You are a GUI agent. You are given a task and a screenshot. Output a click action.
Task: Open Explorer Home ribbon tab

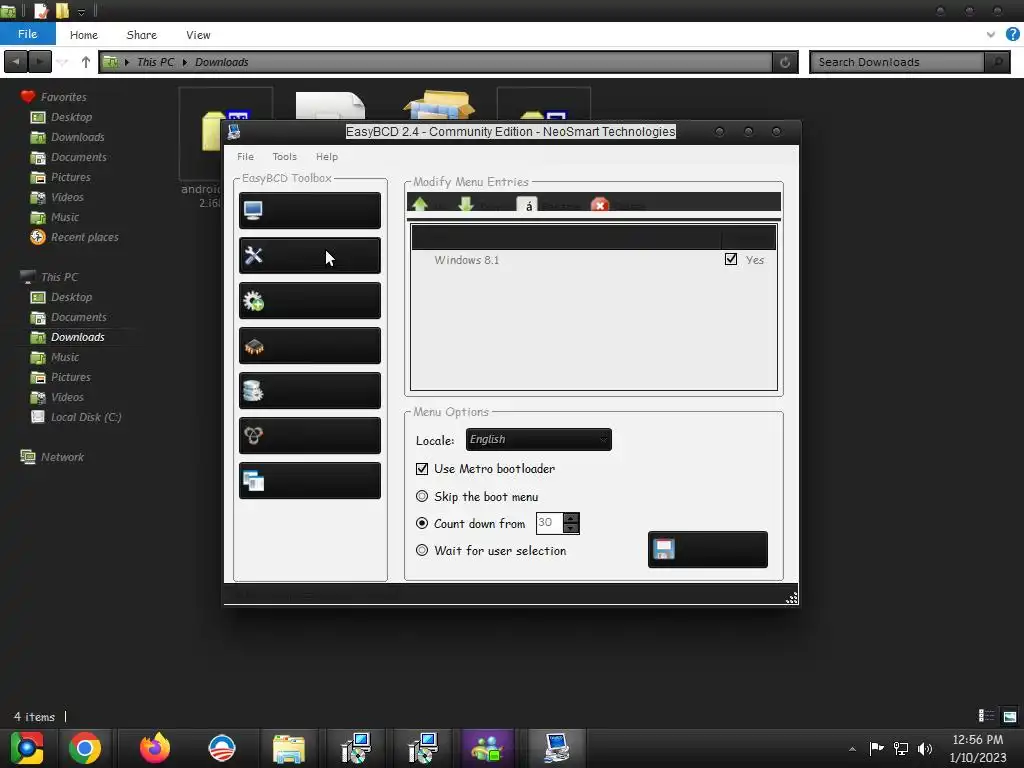(x=84, y=35)
